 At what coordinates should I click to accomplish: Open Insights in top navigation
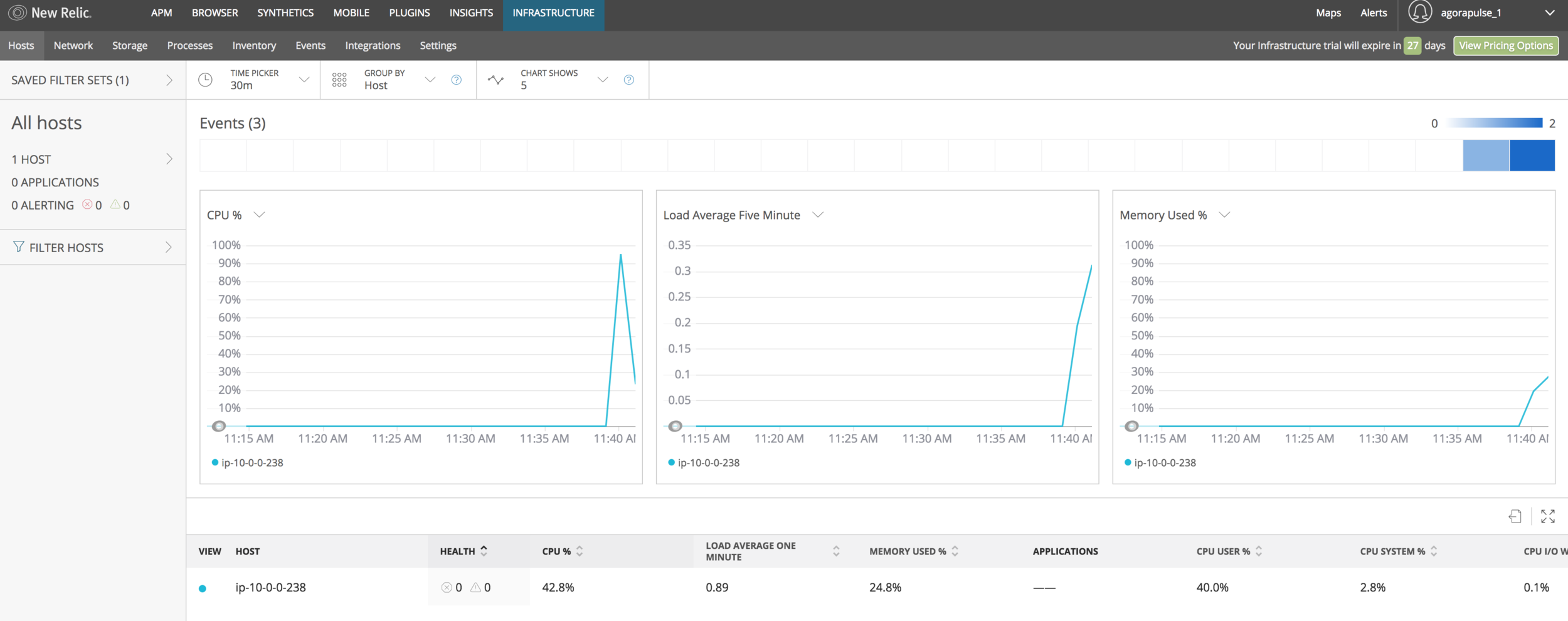coord(471,13)
